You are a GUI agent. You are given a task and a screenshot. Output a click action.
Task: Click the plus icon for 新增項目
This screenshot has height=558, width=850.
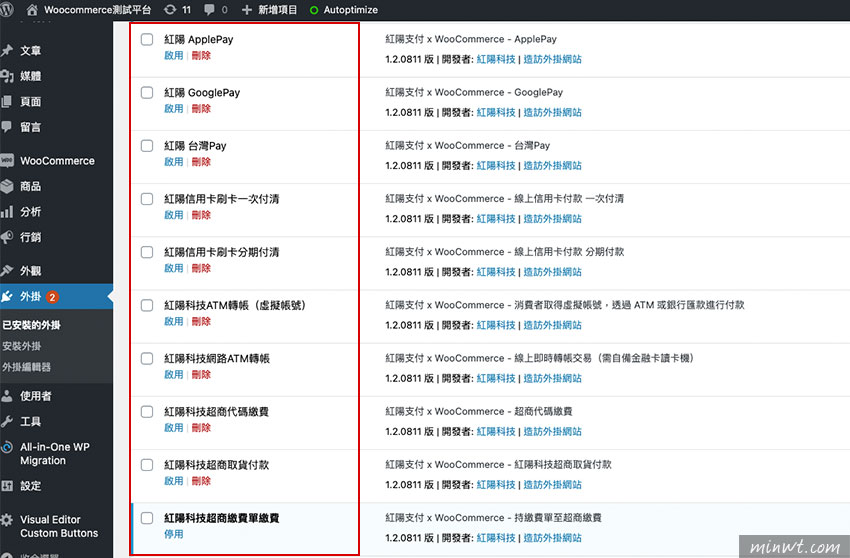(x=247, y=10)
